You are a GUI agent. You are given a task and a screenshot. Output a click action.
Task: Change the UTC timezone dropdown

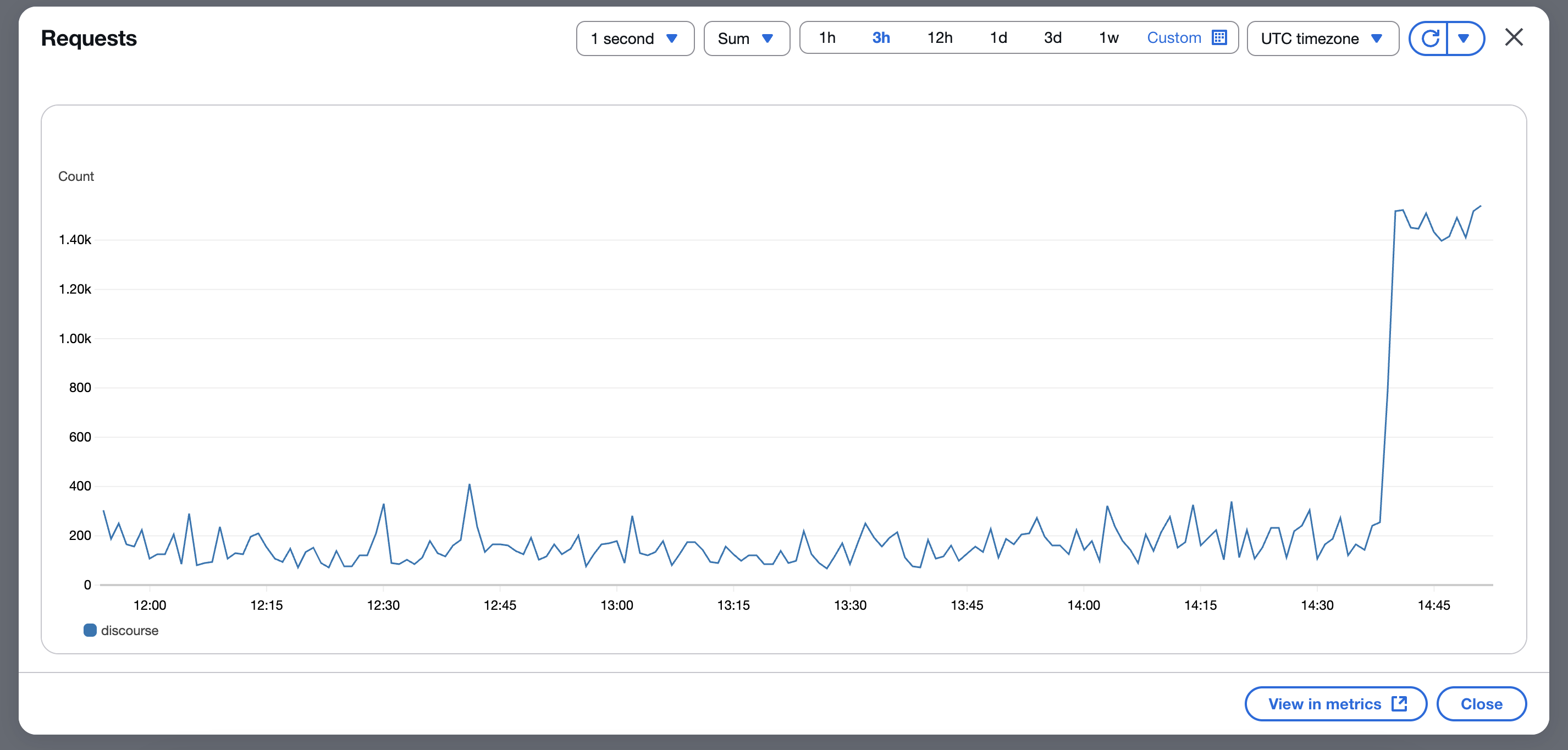(x=1322, y=38)
